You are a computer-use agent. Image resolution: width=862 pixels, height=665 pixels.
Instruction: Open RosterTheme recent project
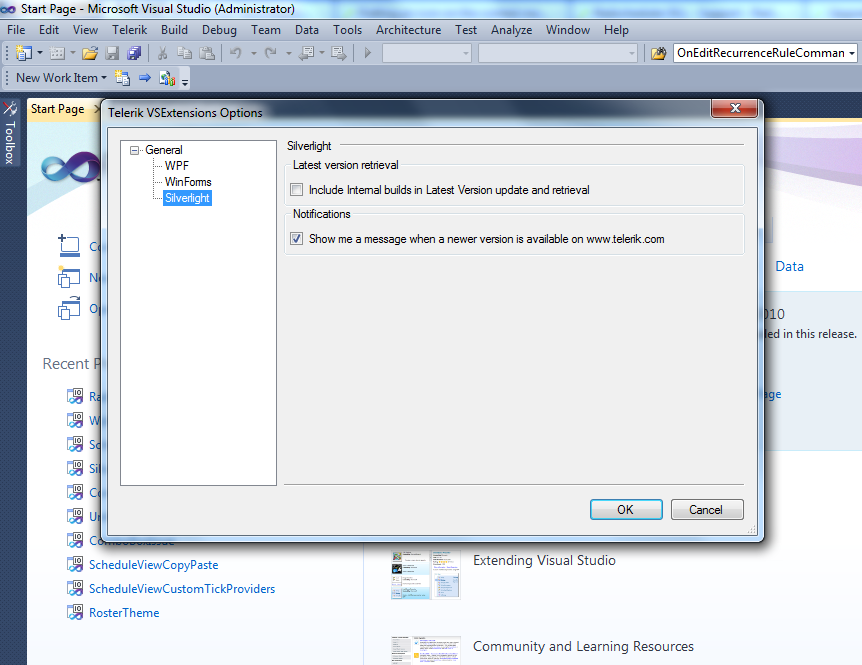click(x=124, y=612)
